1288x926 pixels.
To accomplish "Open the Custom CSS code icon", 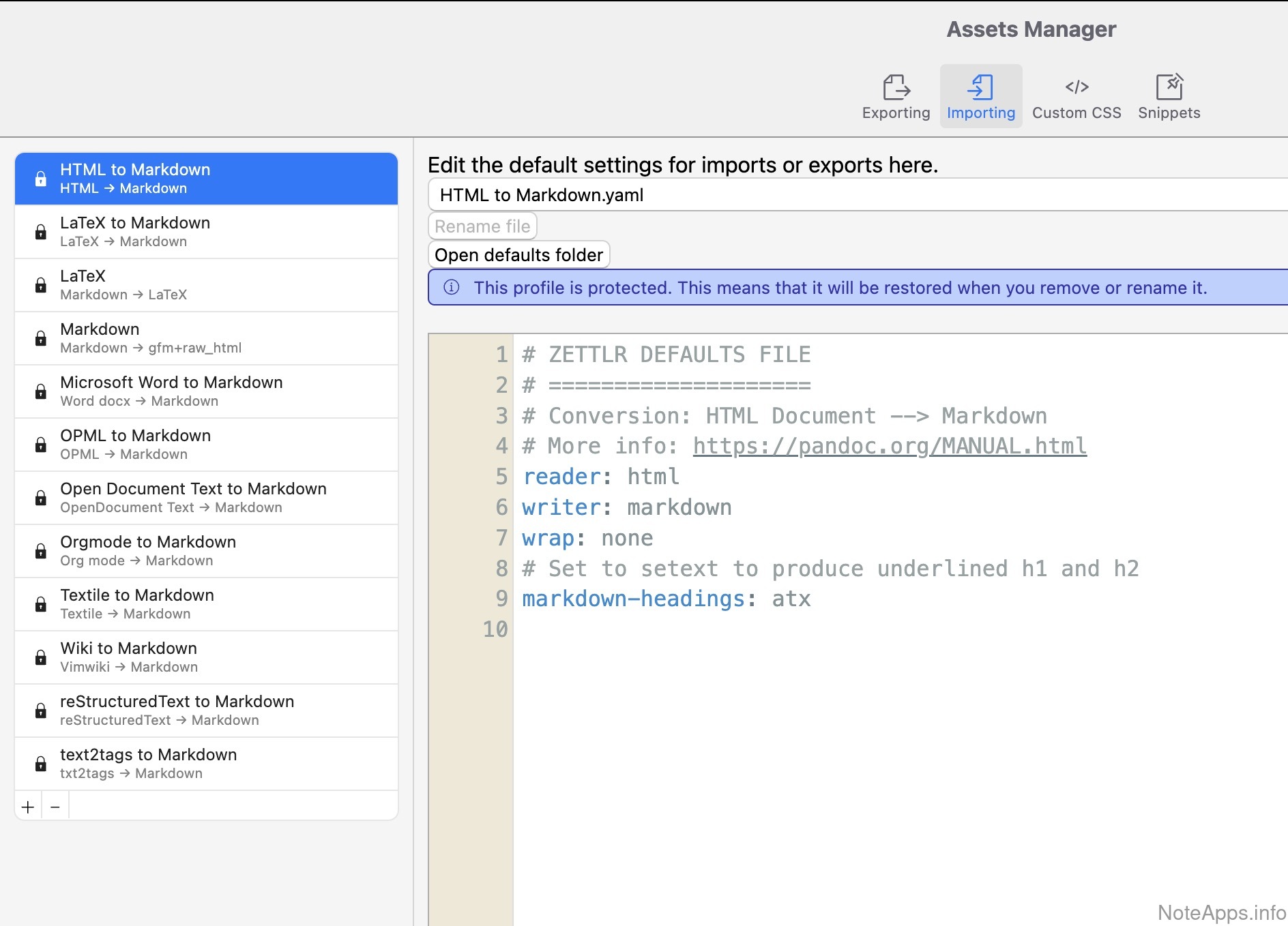I will click(x=1077, y=87).
